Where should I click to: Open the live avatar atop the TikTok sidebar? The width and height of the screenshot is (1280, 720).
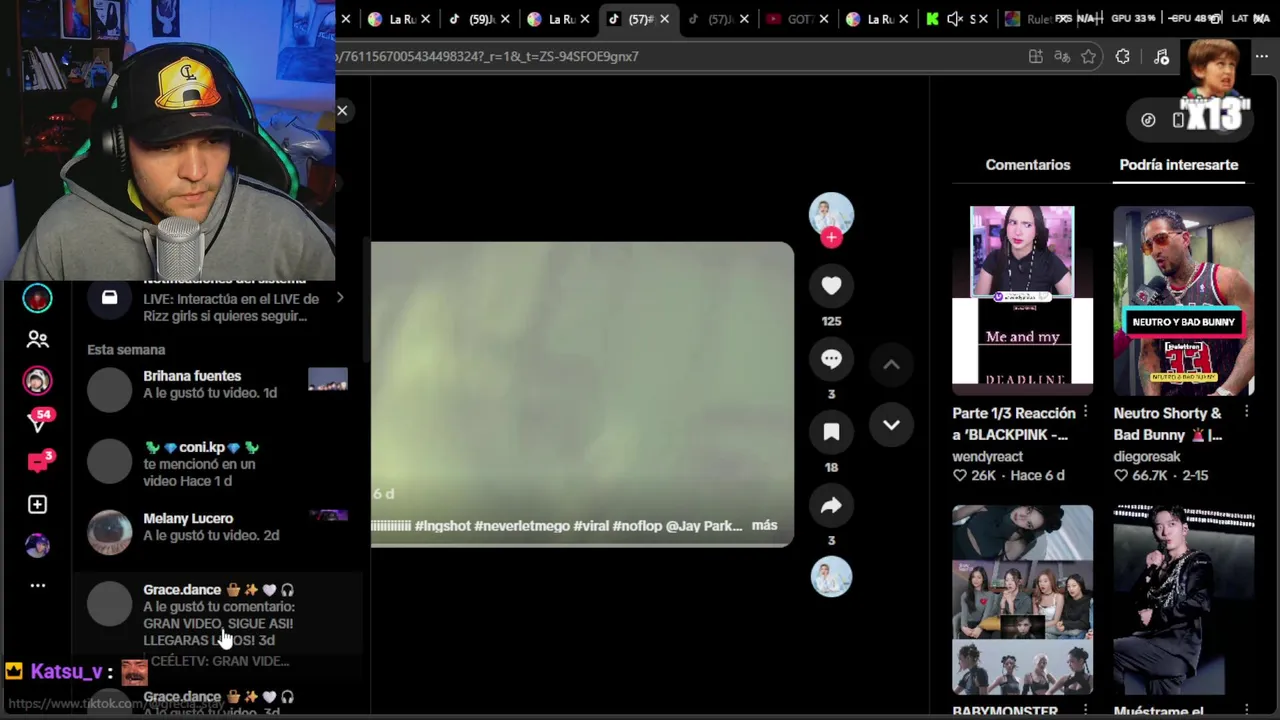pos(37,298)
